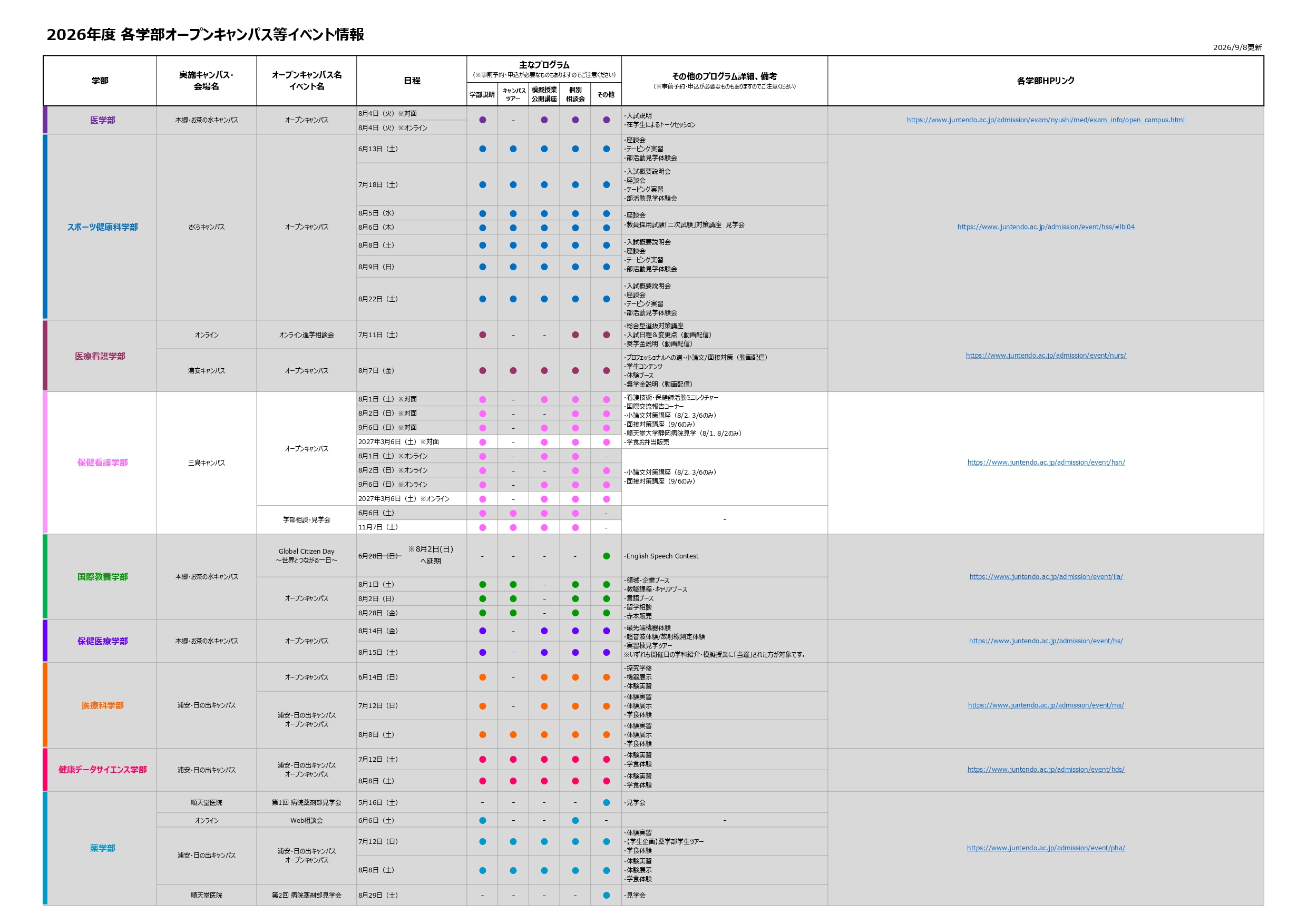1307x924 pixels.
Task: Click the キャンパスツアー column header
Action: pyautogui.click(x=513, y=94)
